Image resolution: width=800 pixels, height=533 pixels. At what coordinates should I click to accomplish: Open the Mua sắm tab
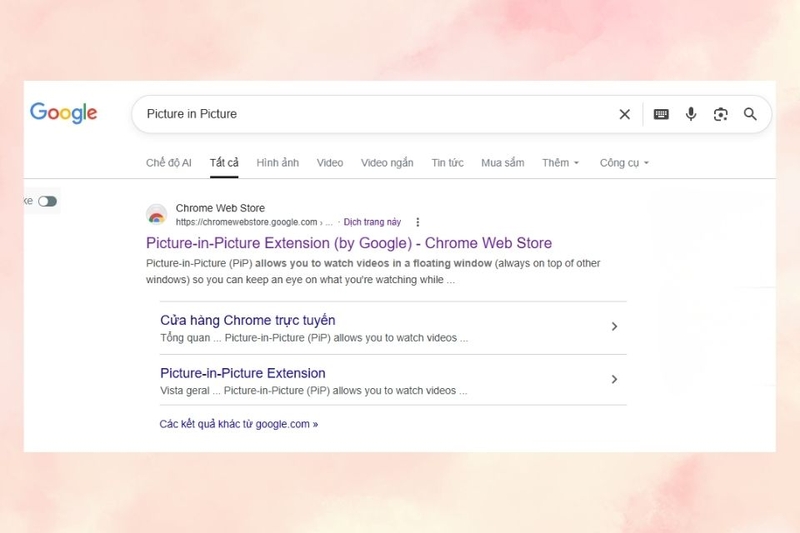coord(503,163)
